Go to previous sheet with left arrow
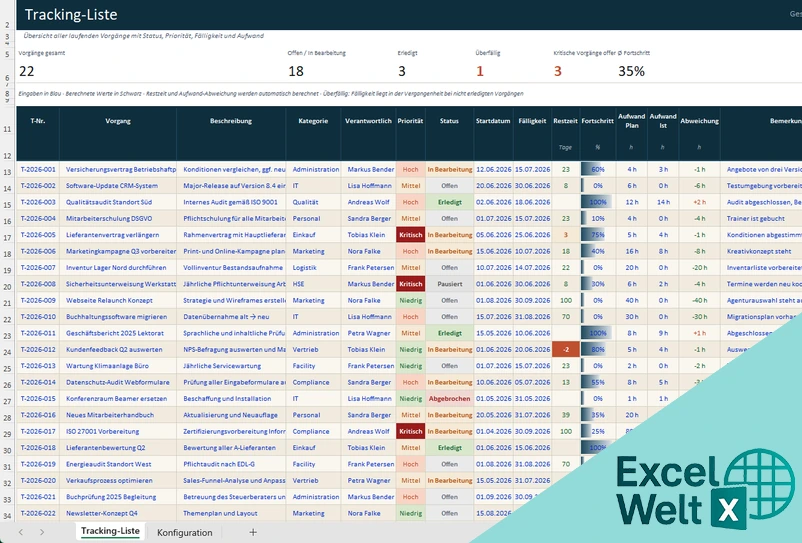This screenshot has height=543, width=802. point(20,532)
